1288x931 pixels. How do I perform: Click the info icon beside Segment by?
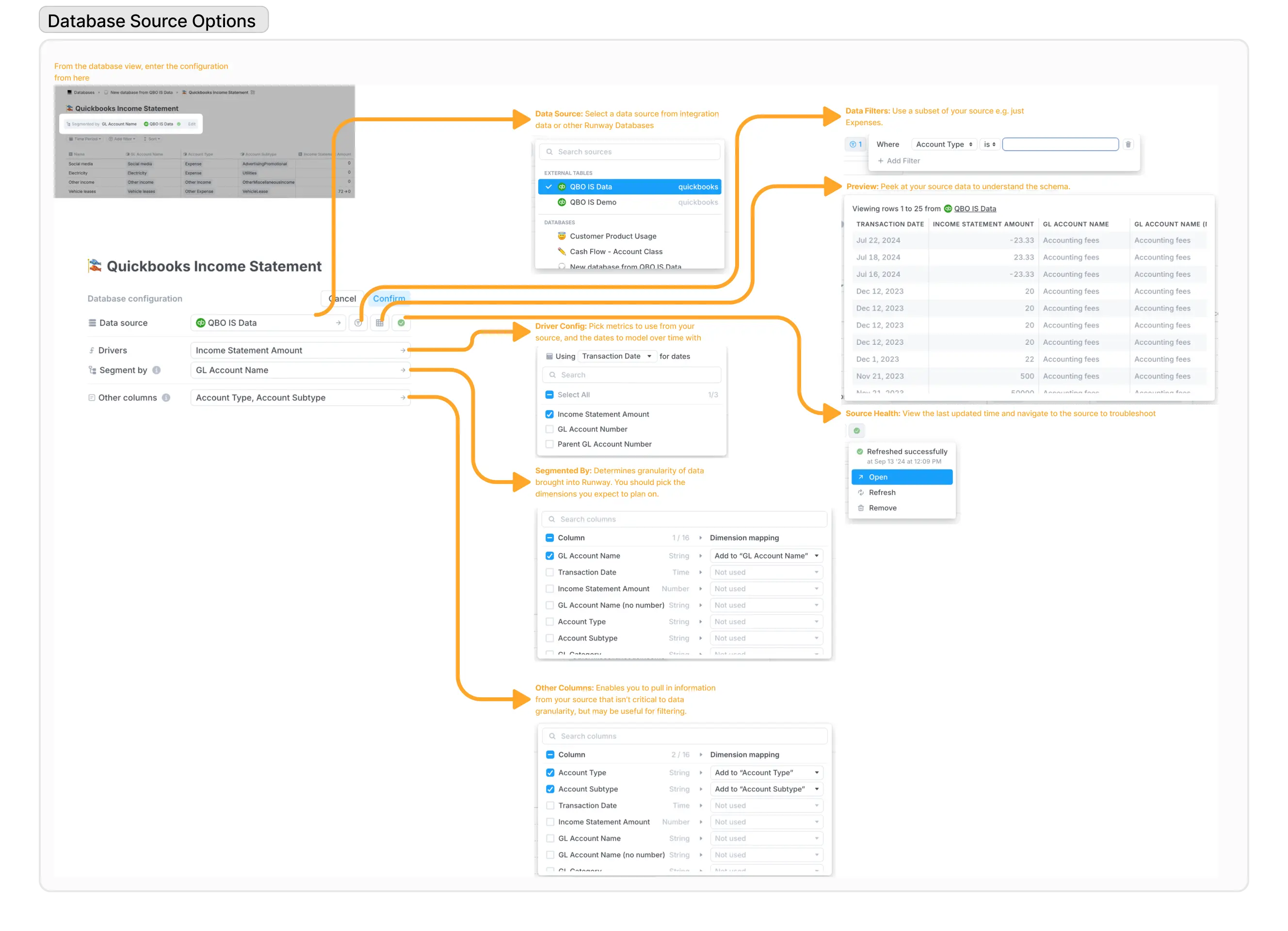point(157,370)
